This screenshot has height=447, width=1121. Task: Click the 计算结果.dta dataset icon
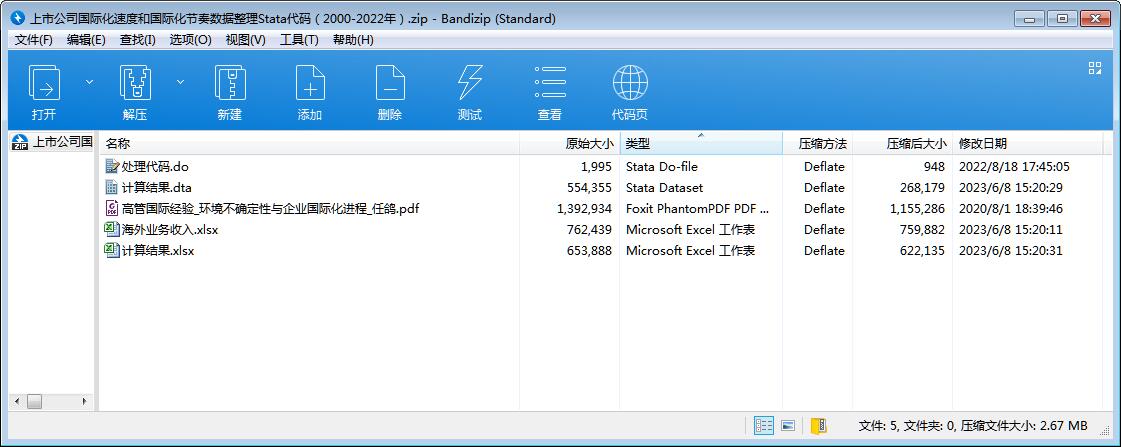(x=112, y=187)
